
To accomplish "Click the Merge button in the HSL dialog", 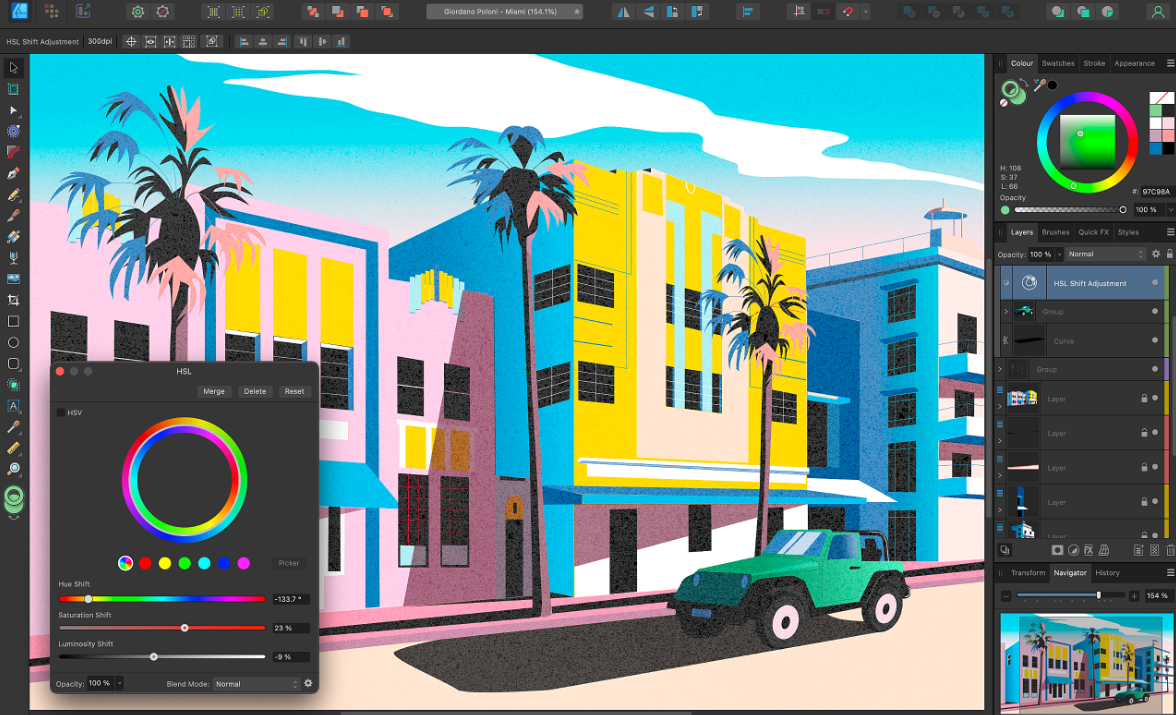I will click(214, 391).
